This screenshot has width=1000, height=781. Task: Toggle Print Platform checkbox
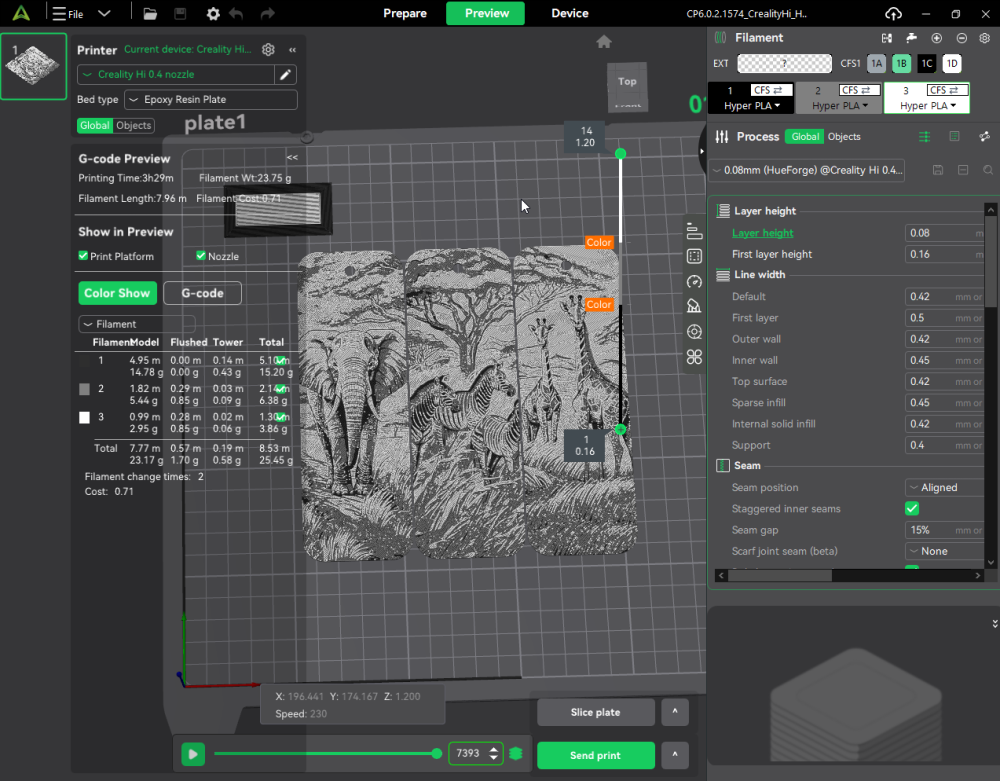click(83, 256)
